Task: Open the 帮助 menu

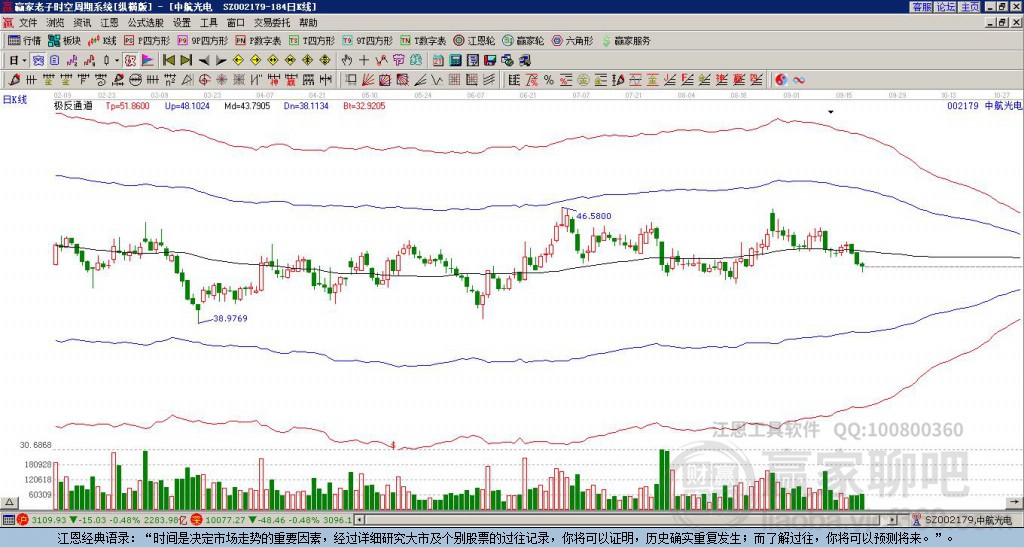Action: pos(308,23)
